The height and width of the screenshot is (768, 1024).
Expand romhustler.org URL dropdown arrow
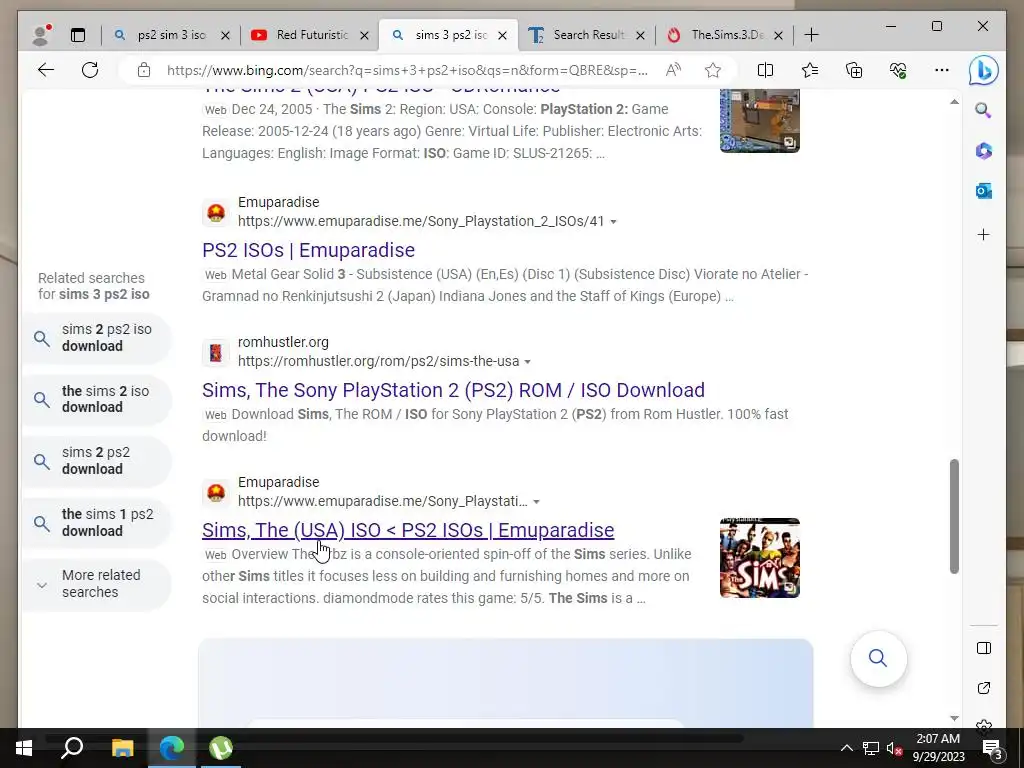(528, 362)
